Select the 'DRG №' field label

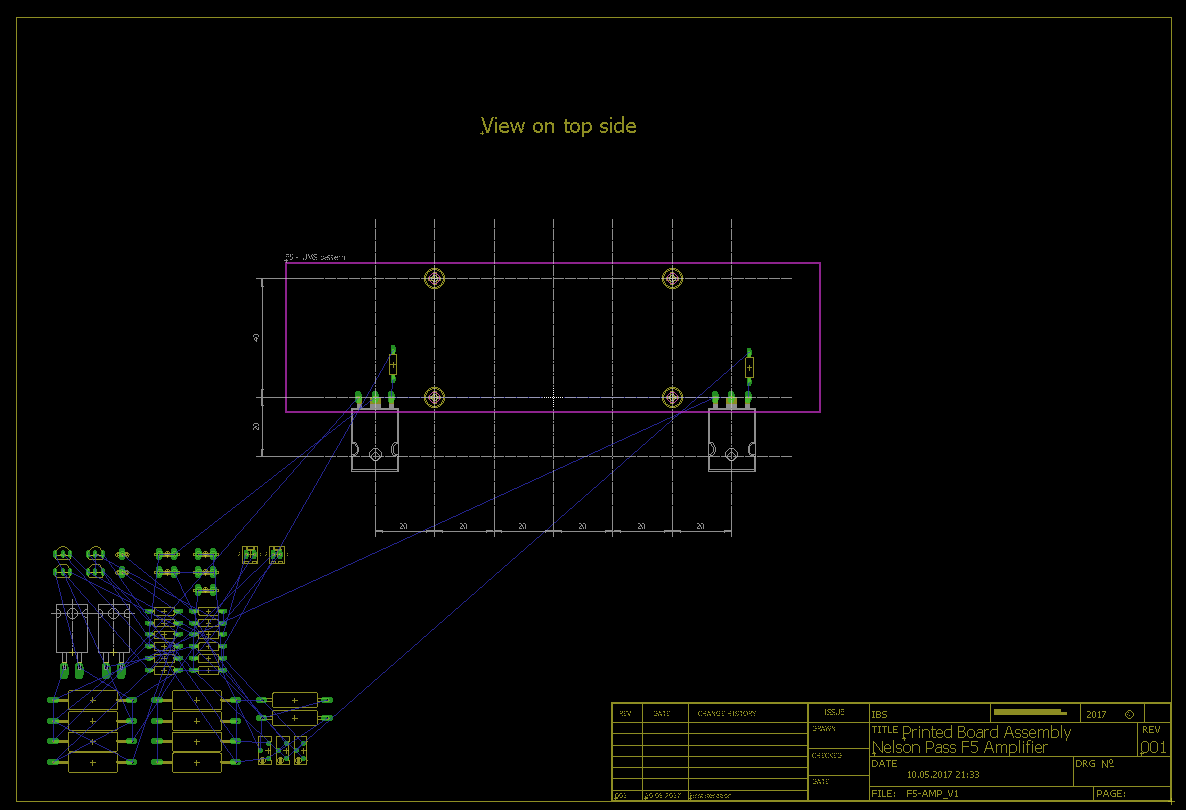(1094, 764)
